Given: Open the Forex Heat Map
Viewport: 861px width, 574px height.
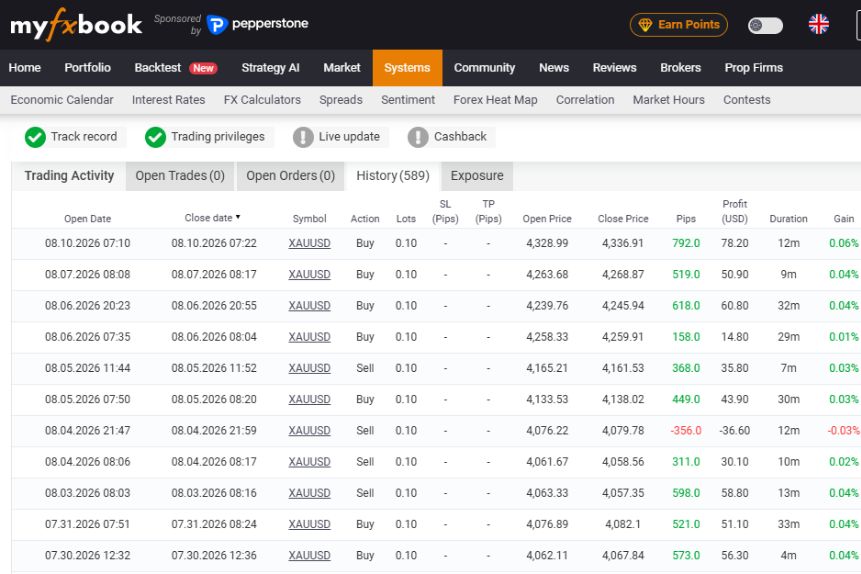Looking at the screenshot, I should click(495, 100).
